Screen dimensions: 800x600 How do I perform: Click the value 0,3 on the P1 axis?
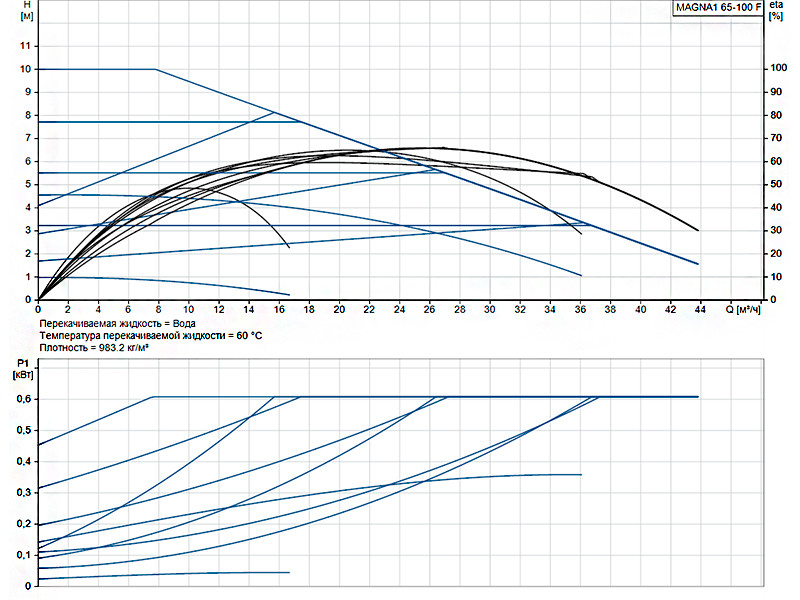pos(23,493)
